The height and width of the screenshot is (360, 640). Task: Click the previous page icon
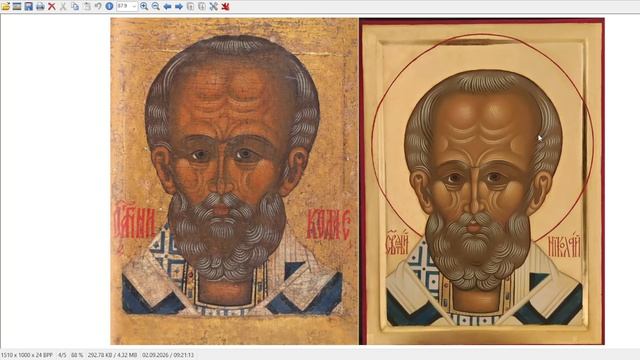pos(191,6)
